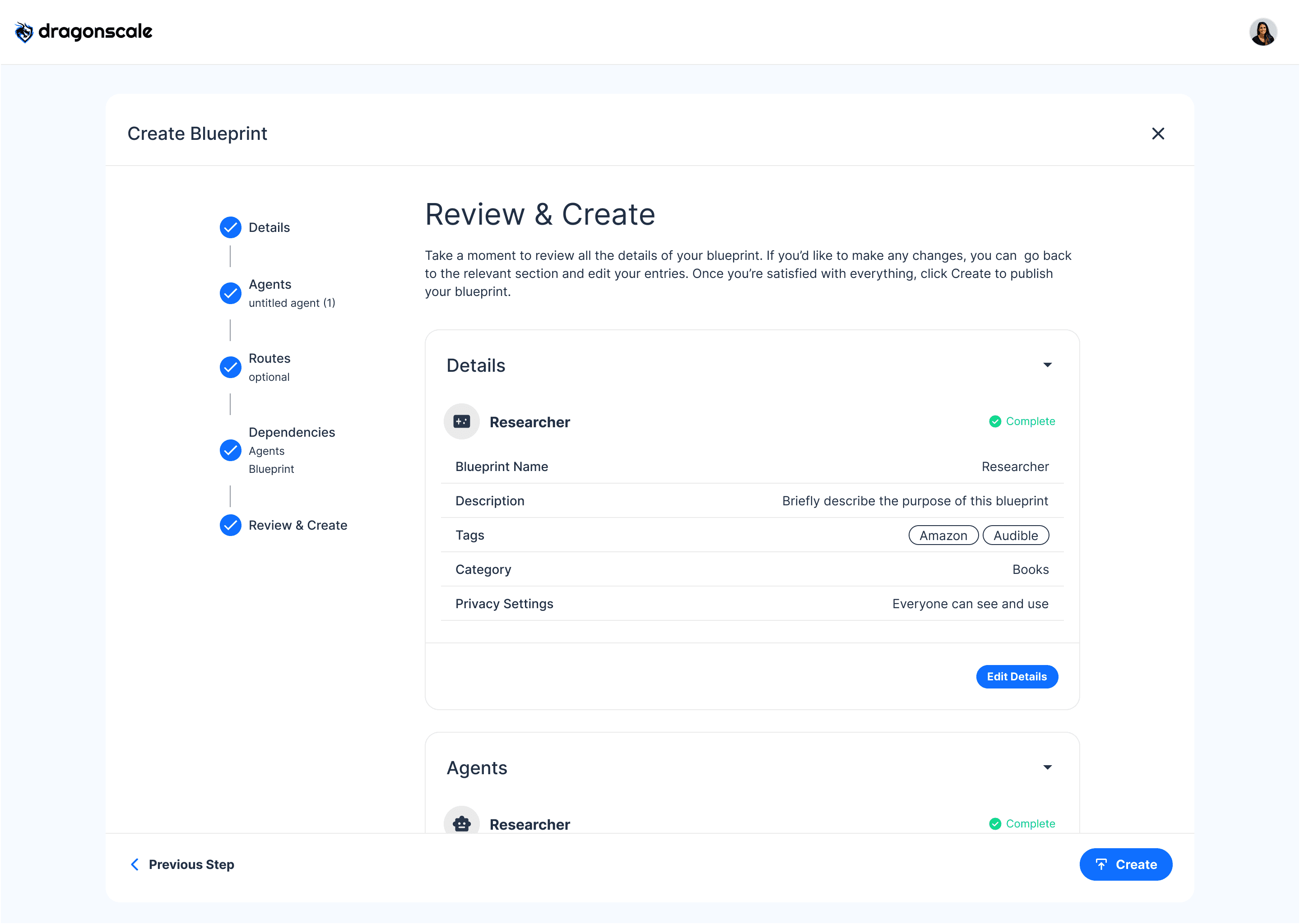Click the Details step checkmark circle
This screenshot has width=1300, height=924.
[x=231, y=227]
